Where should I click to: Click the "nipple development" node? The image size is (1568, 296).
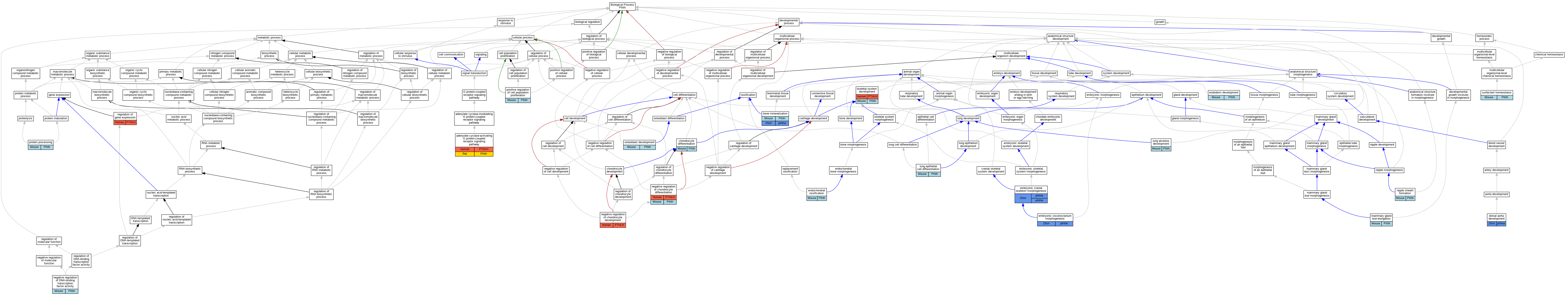(1382, 145)
